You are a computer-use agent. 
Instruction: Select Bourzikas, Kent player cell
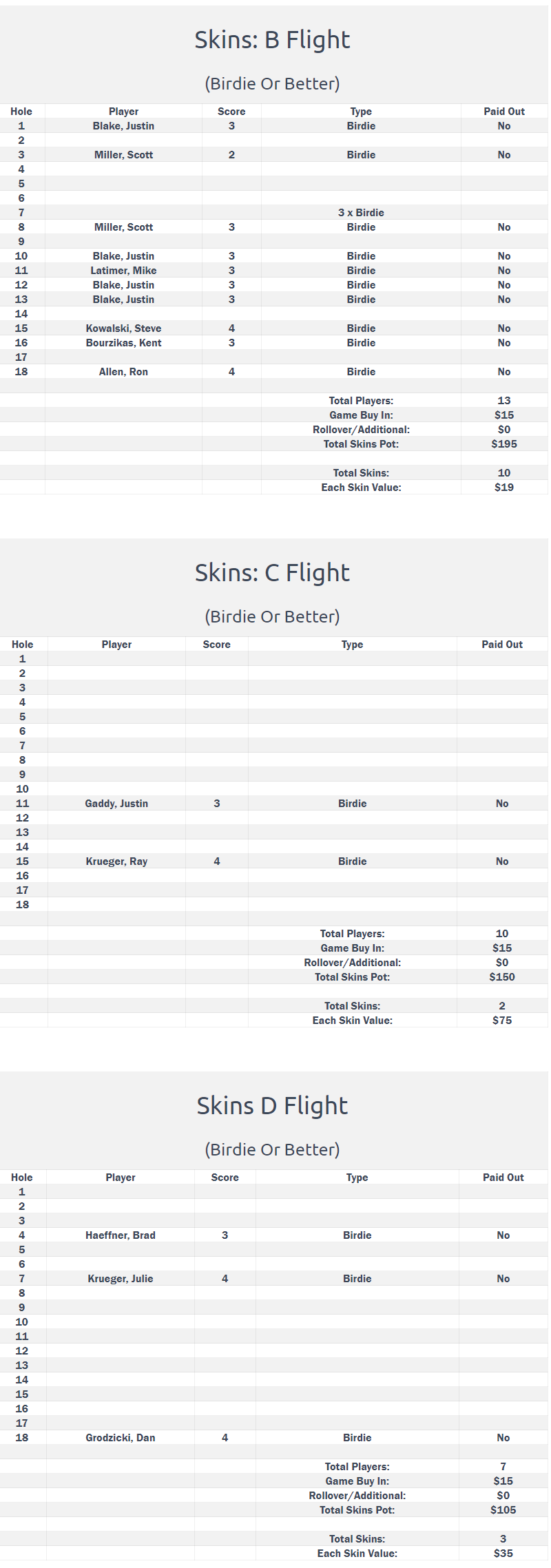coord(123,343)
